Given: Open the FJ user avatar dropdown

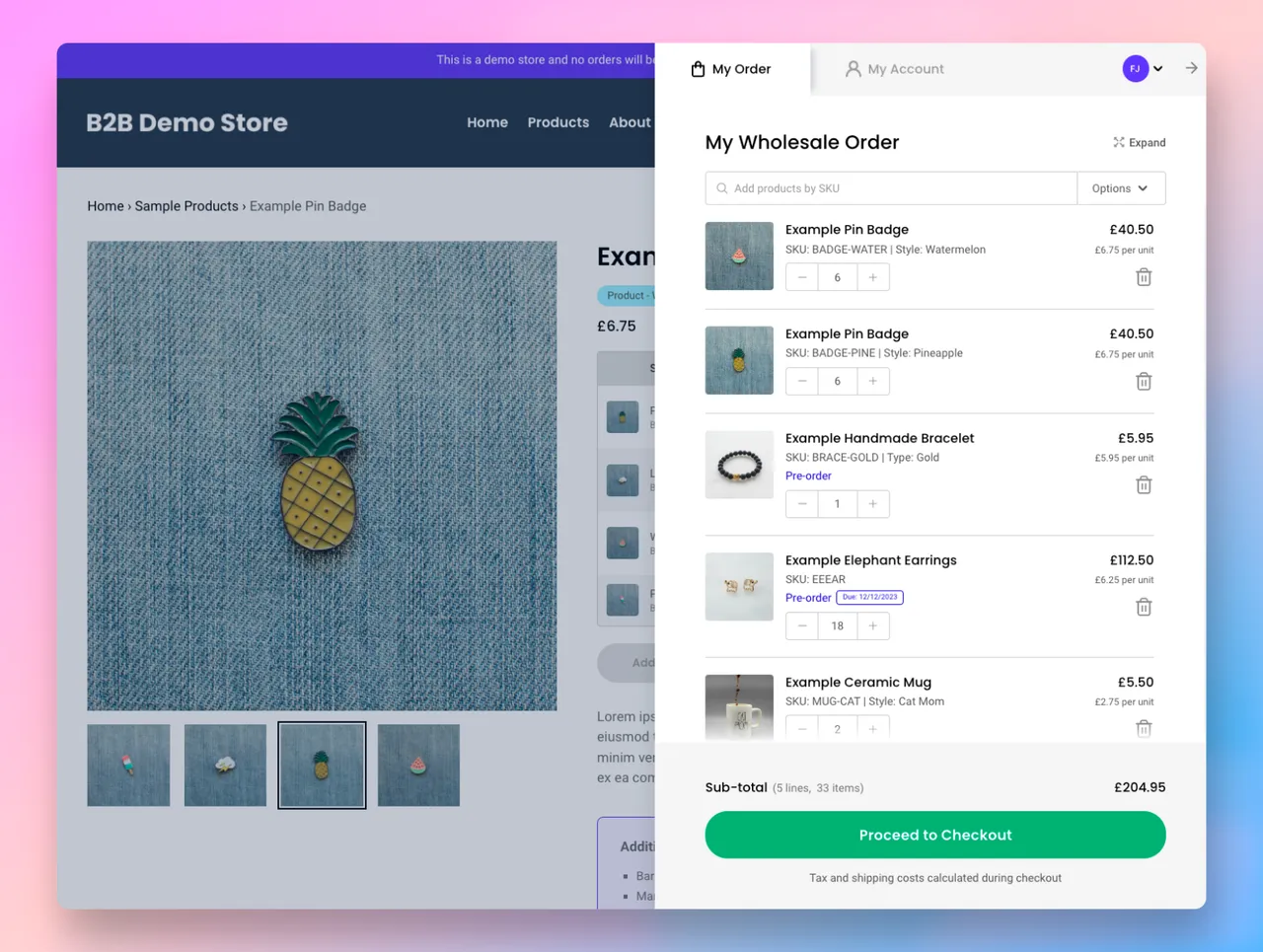Looking at the screenshot, I should click(x=1143, y=69).
